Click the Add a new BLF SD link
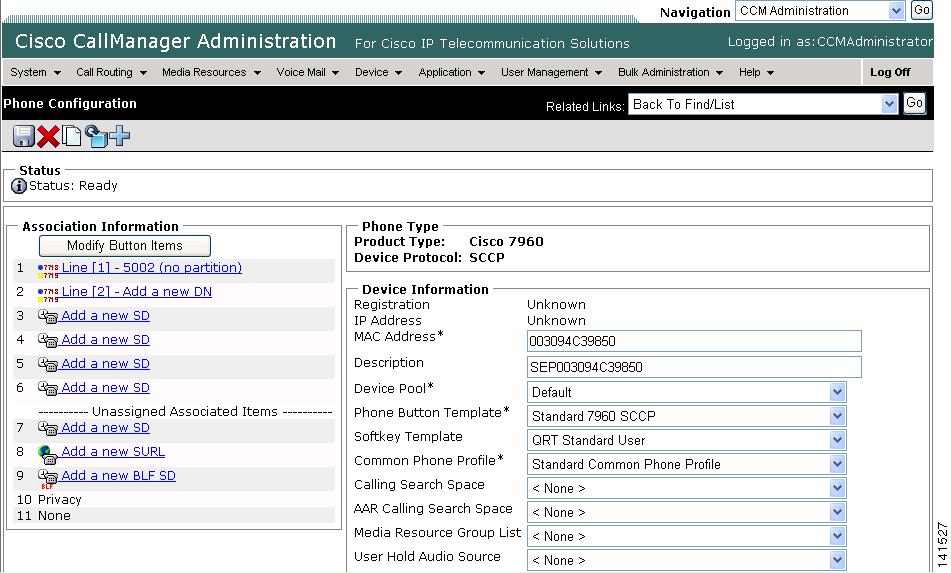The image size is (951, 573). tap(119, 475)
